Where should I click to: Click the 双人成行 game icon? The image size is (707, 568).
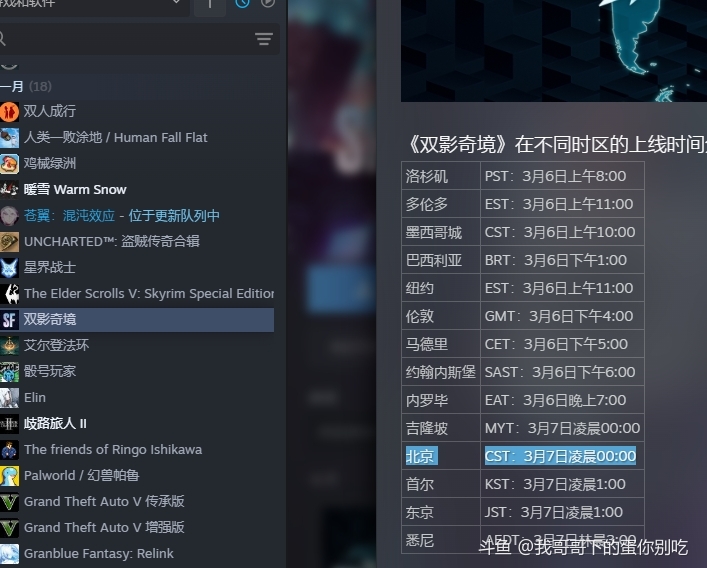point(9,111)
